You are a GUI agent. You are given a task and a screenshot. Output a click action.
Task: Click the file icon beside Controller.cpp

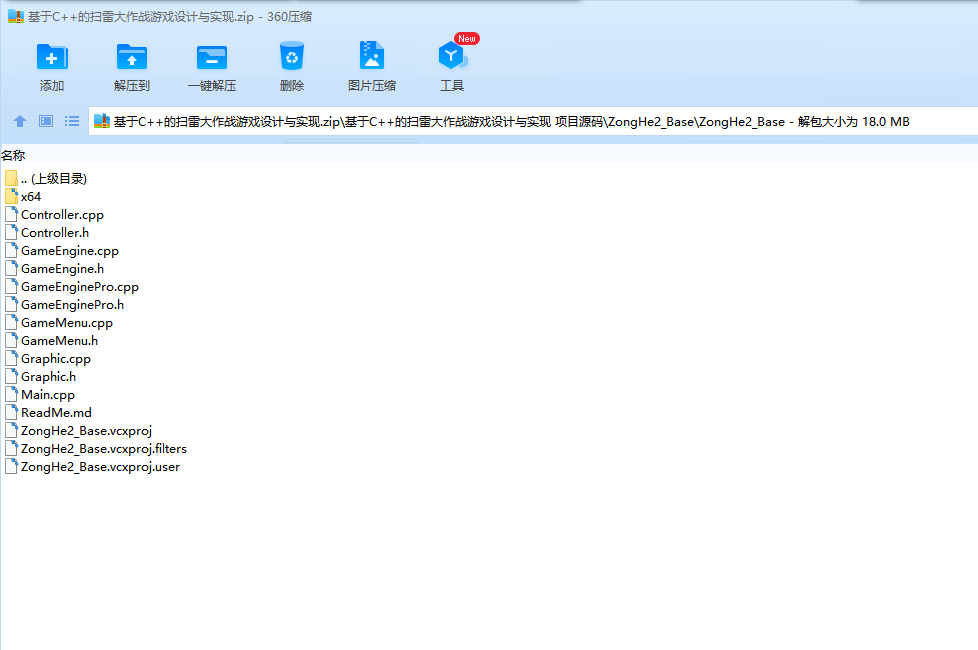pos(11,214)
